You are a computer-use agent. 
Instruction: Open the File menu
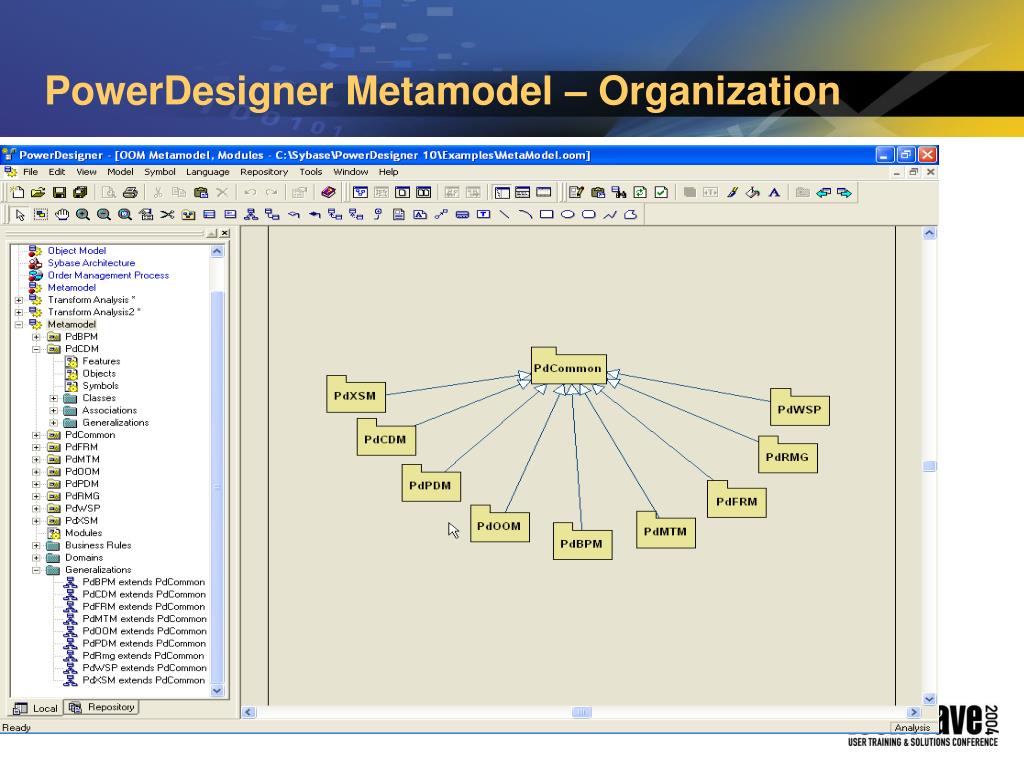(31, 172)
